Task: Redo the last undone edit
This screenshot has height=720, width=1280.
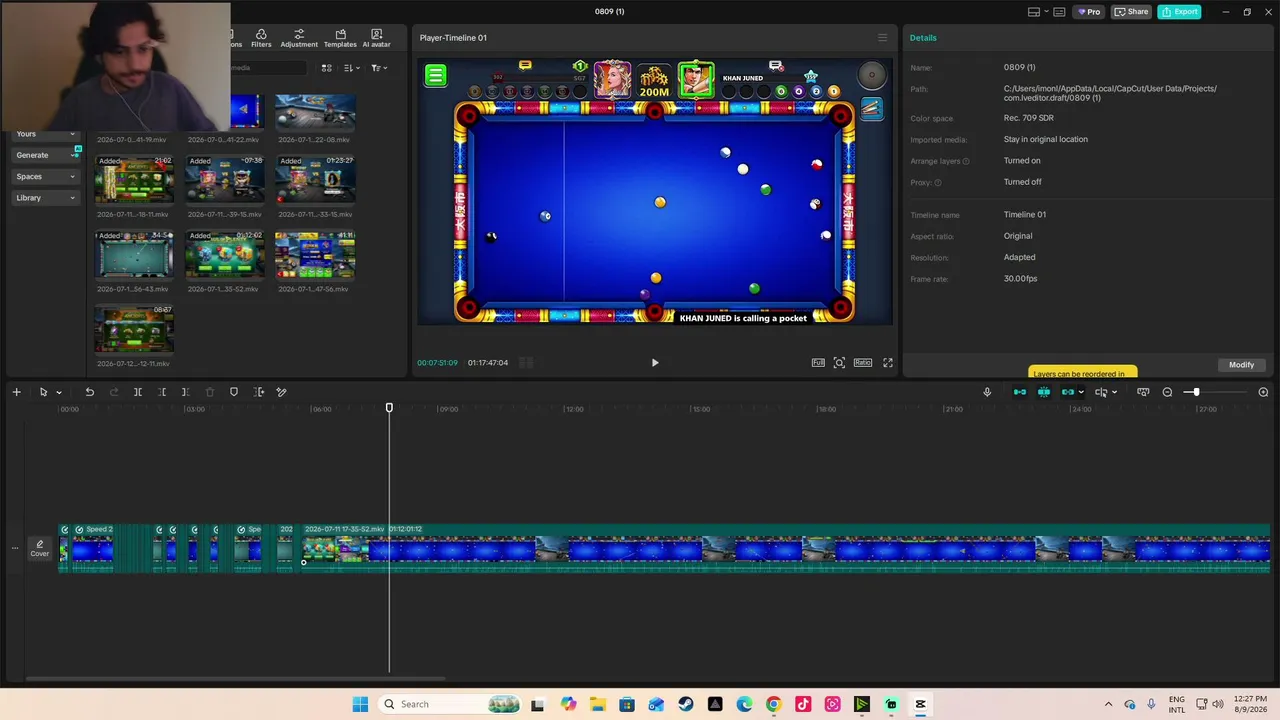Action: click(x=113, y=392)
